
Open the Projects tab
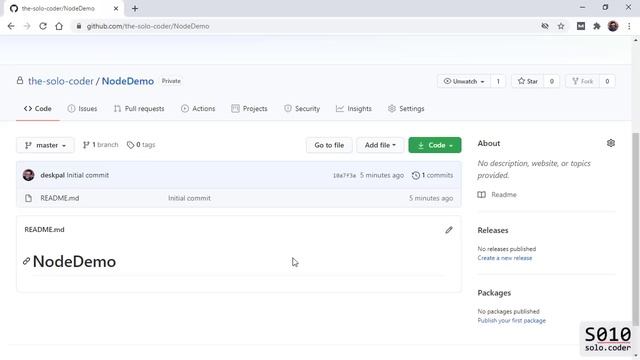[x=249, y=109]
